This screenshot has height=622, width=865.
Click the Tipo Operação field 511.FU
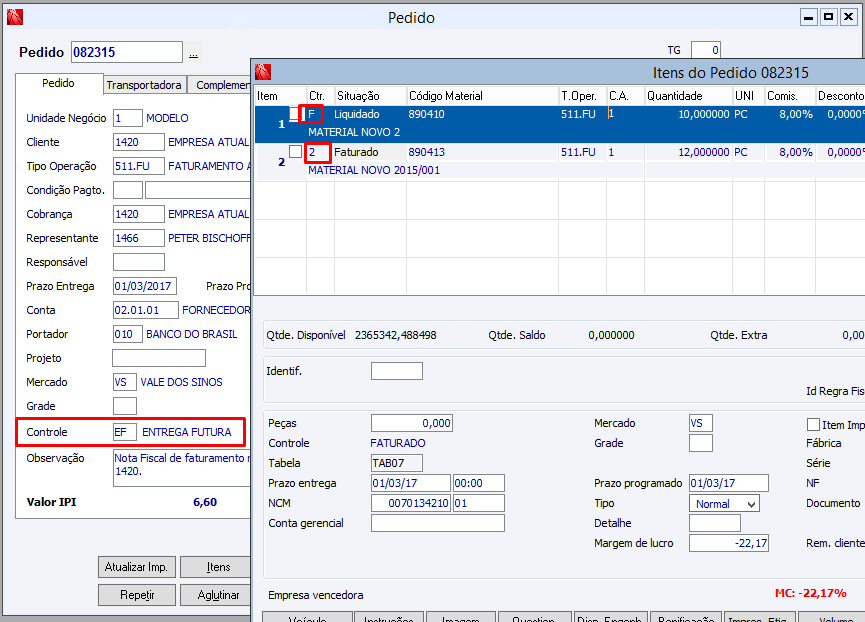pos(138,166)
